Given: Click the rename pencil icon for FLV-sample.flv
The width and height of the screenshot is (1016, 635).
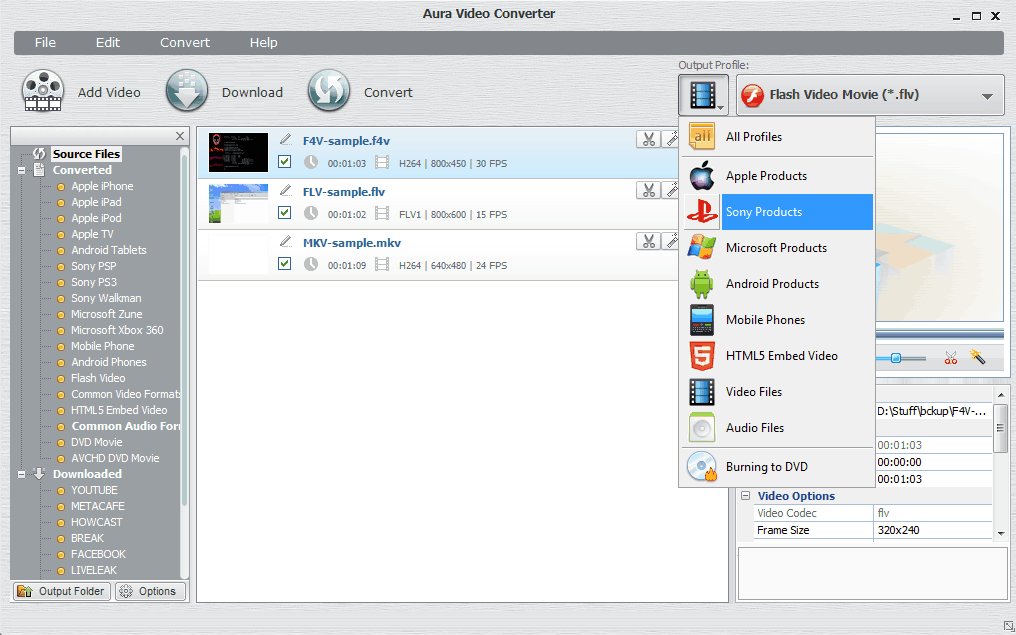Looking at the screenshot, I should [x=285, y=190].
